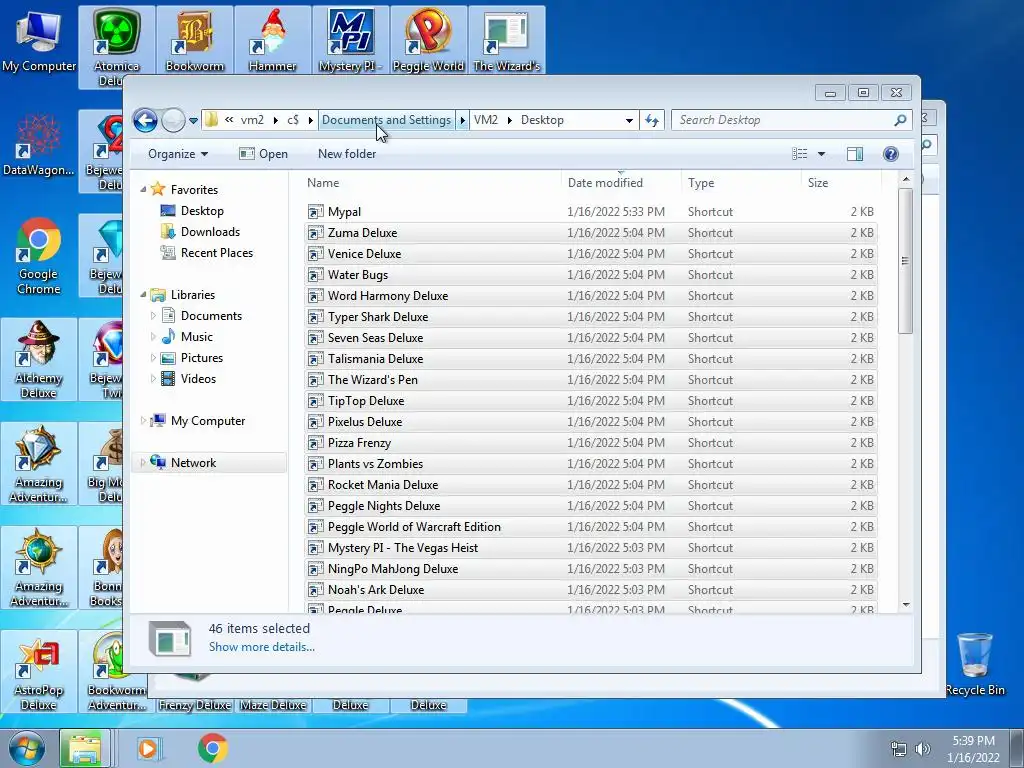
Task: Open Chrome from the taskbar
Action: 212,748
